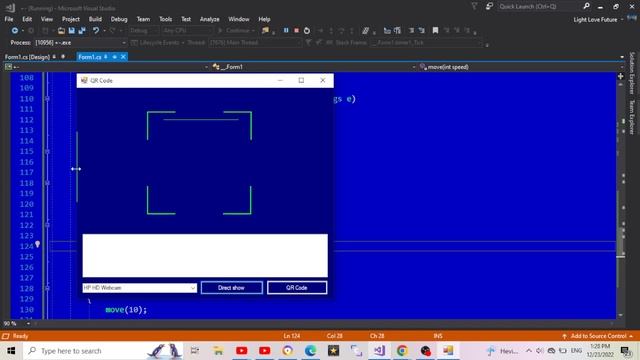The image size is (640, 360).
Task: Click the split editor plus icon
Action: pos(620,76)
